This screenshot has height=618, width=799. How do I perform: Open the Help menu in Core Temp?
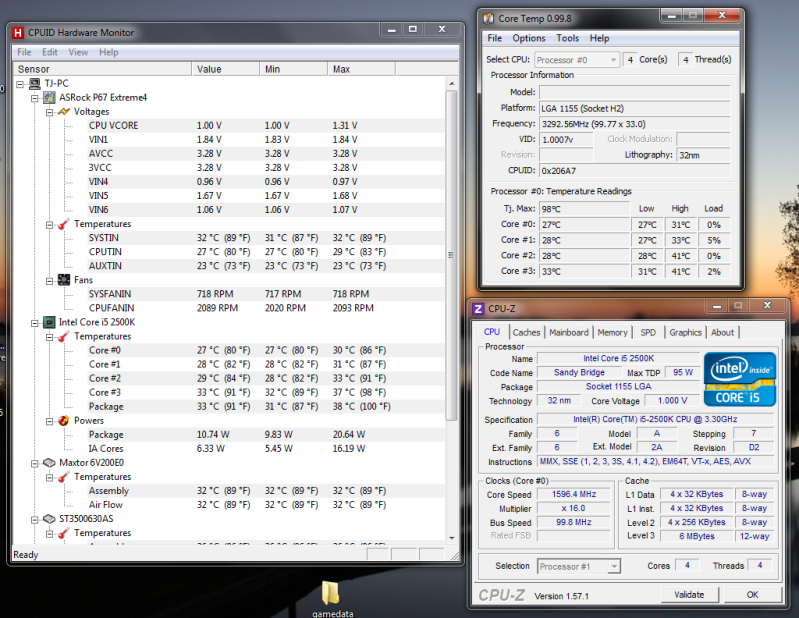pyautogui.click(x=599, y=38)
